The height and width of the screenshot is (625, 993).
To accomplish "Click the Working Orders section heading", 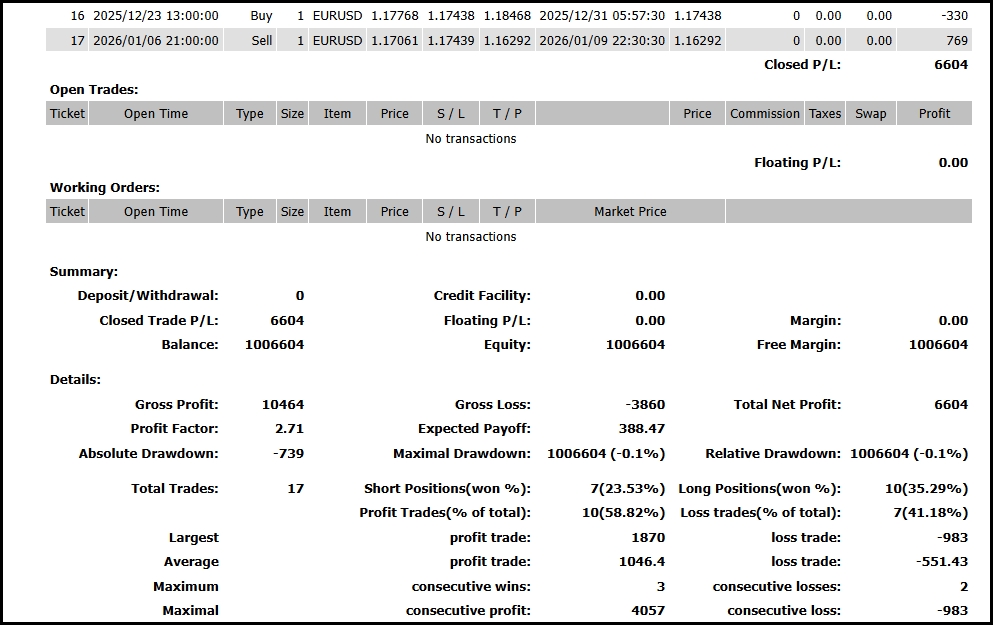I will 105,187.
